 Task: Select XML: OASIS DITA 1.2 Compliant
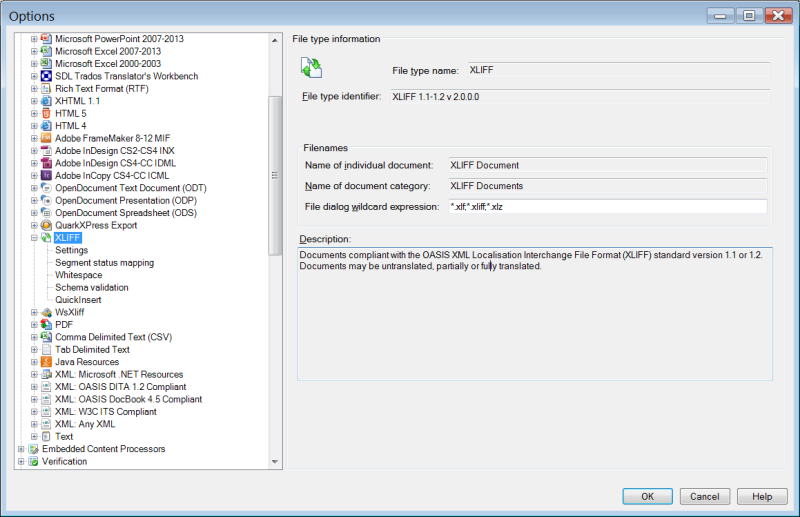point(120,386)
